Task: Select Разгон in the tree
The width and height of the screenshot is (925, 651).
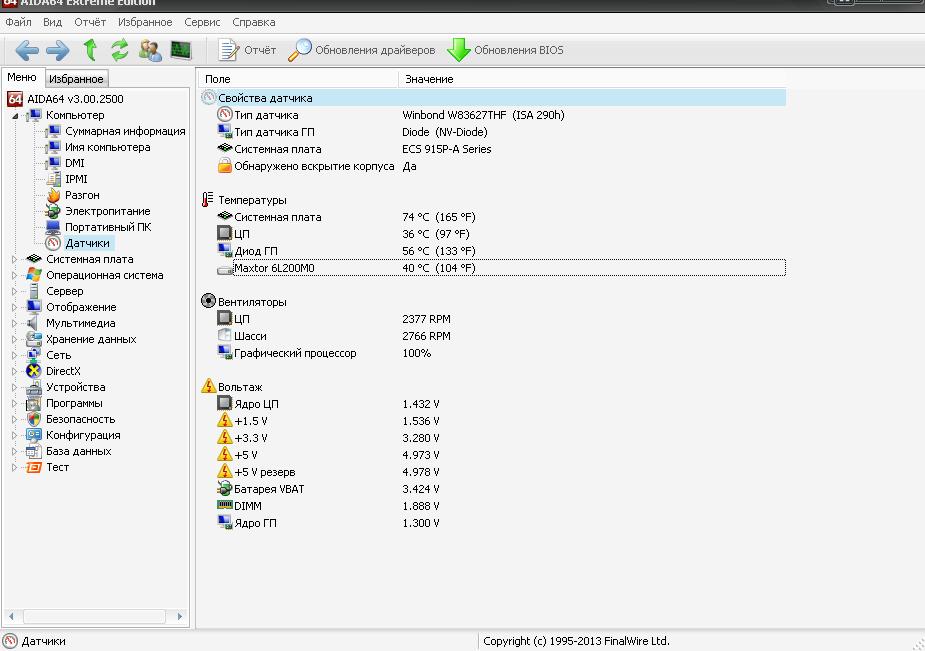Action: coord(82,195)
